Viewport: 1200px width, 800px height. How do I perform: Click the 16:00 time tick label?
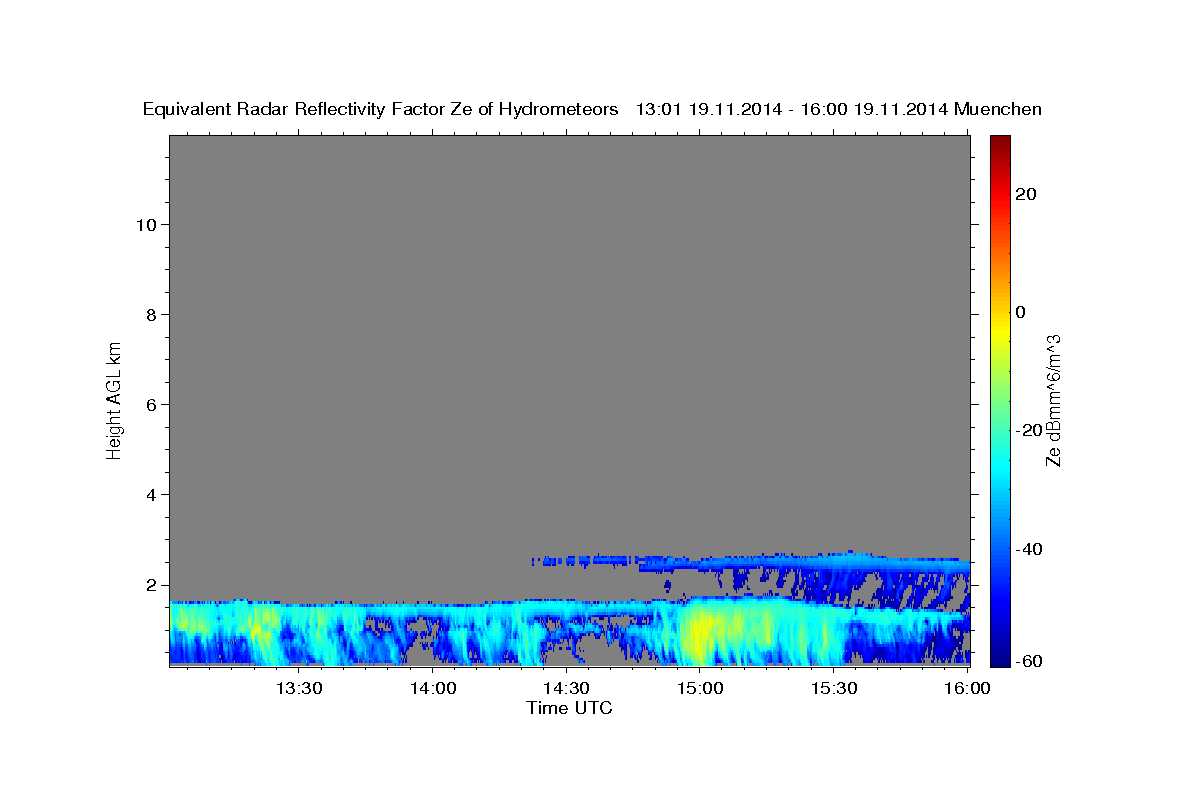coord(967,688)
